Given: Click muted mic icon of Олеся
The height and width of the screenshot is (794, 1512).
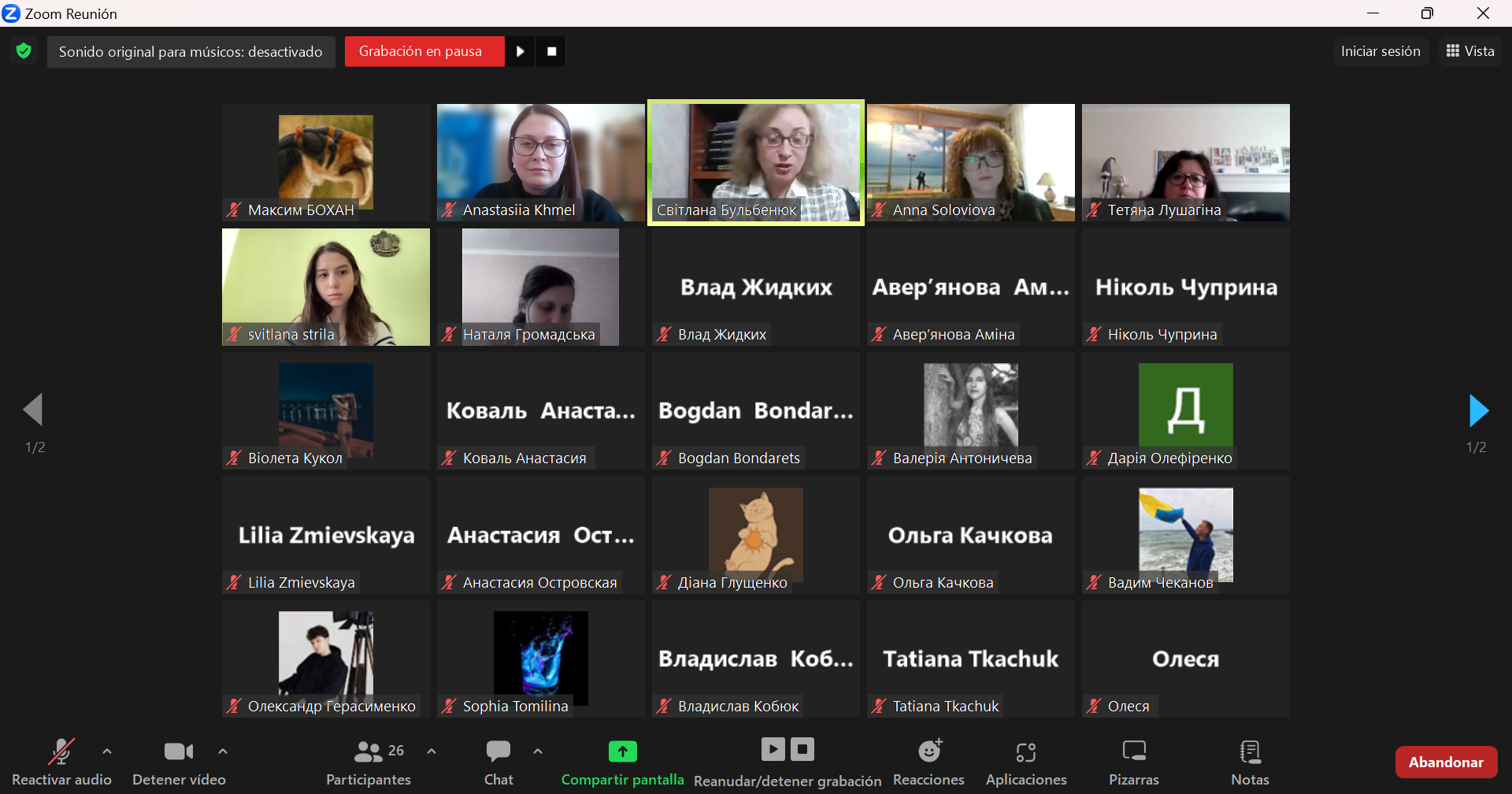Looking at the screenshot, I should coord(1095,707).
